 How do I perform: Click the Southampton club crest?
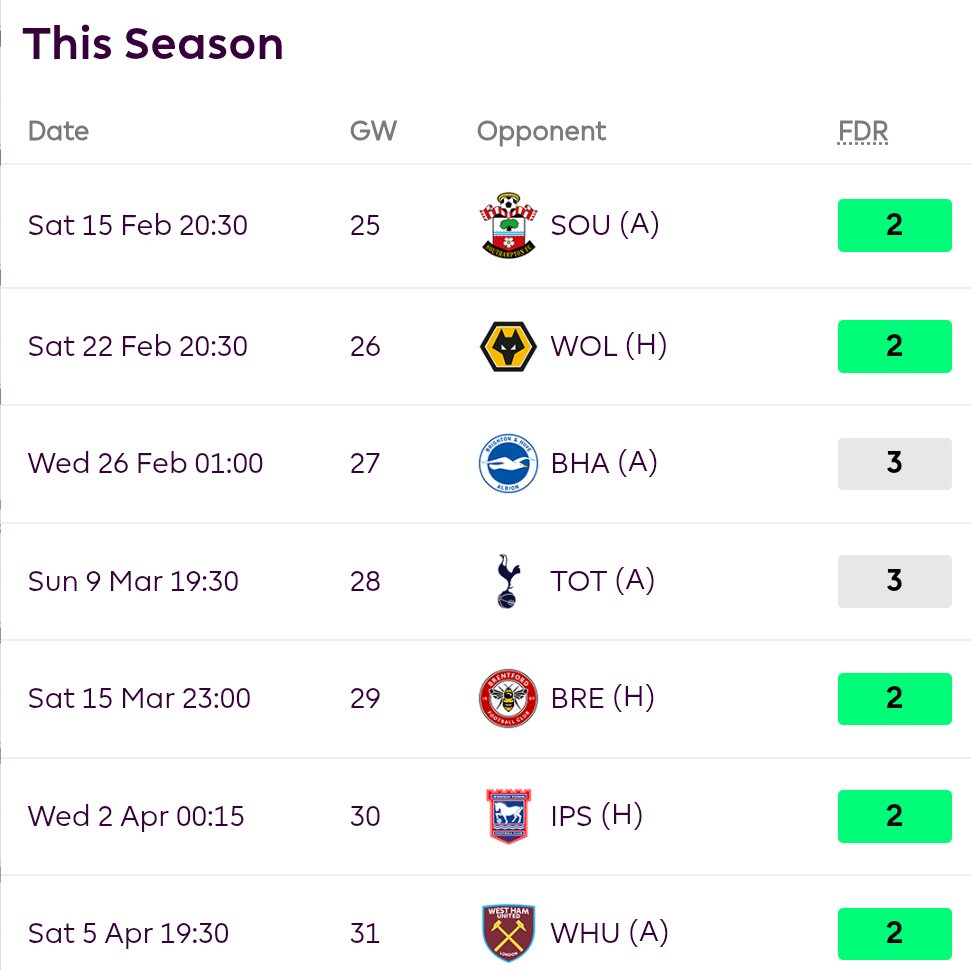pos(508,226)
